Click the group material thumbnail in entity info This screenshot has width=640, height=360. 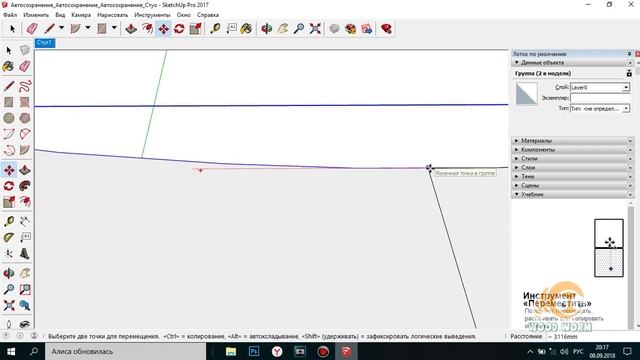pyautogui.click(x=527, y=94)
